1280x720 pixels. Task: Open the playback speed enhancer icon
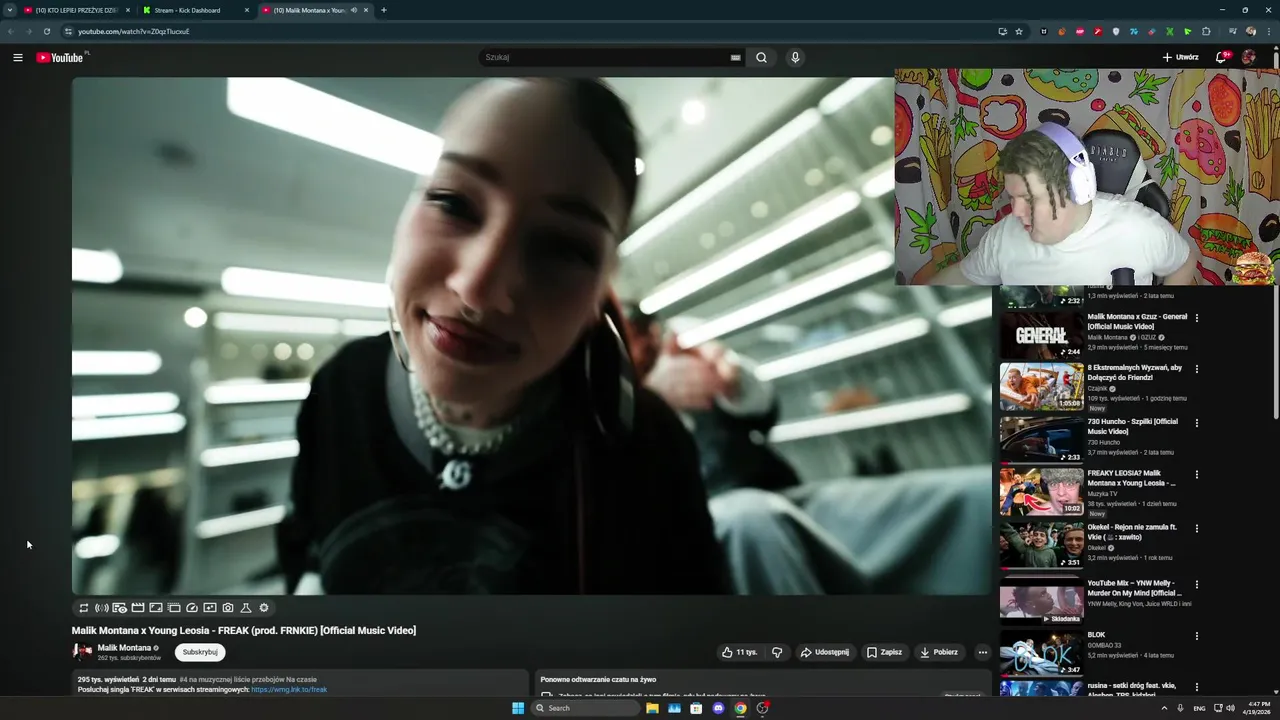[192, 608]
